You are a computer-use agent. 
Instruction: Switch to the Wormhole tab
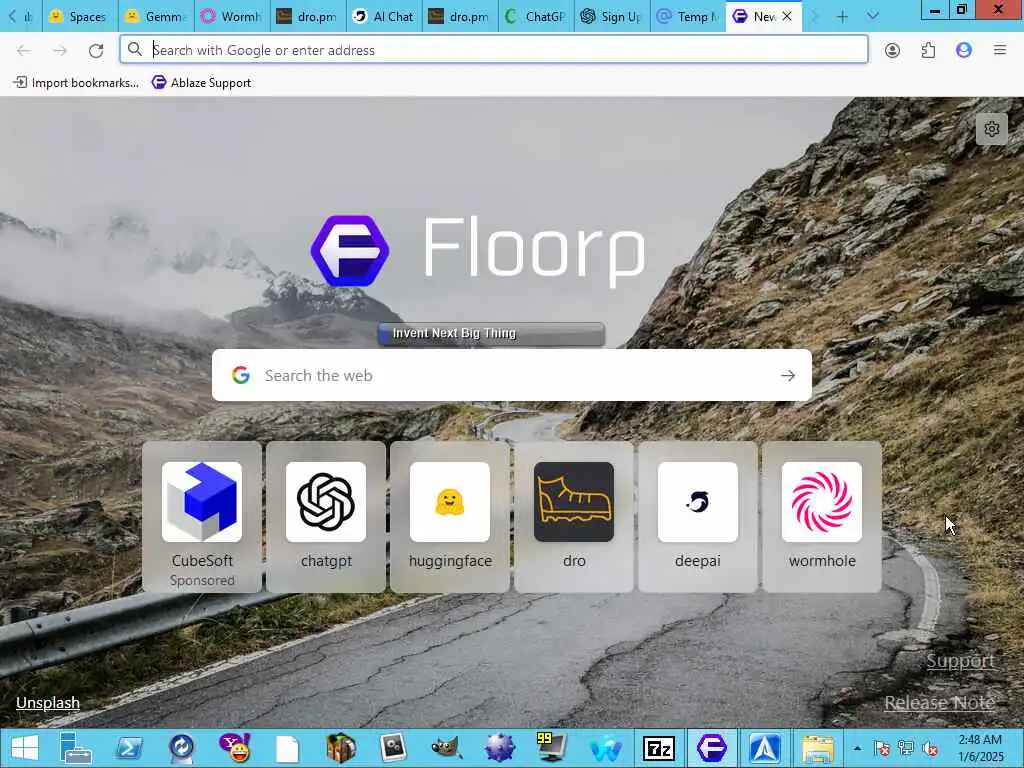point(232,16)
